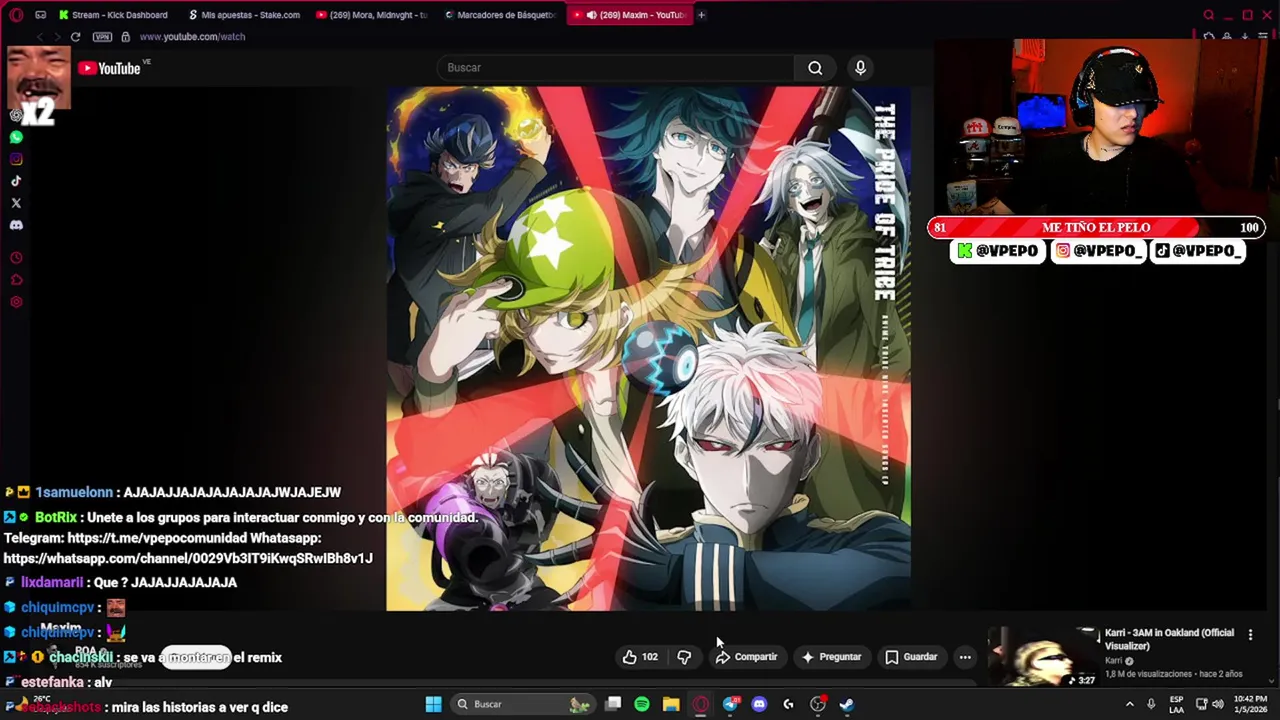
Task: Open Opera easy setup sliders icon
Action: pyautogui.click(x=1265, y=37)
